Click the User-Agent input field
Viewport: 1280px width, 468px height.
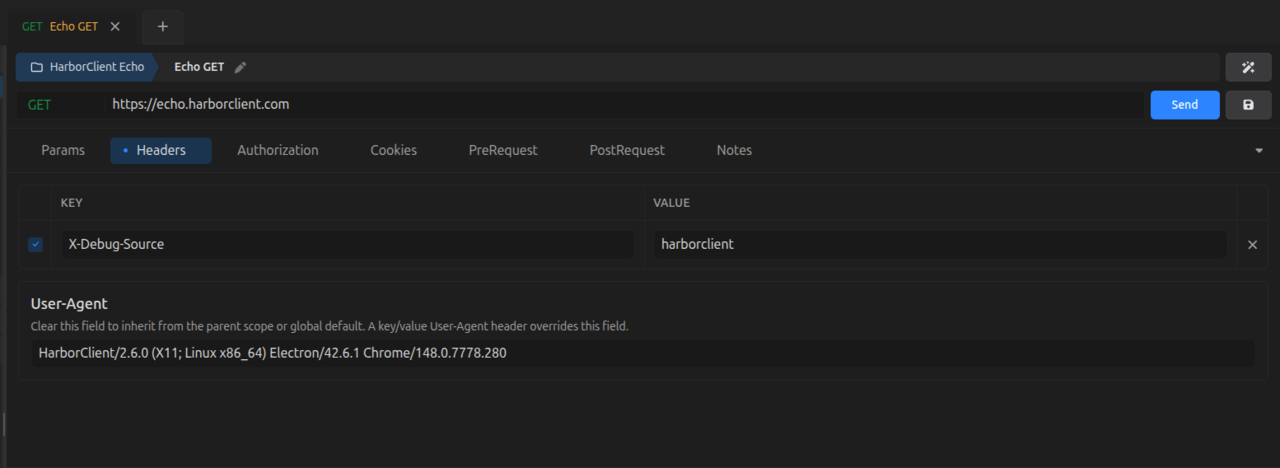pos(642,353)
